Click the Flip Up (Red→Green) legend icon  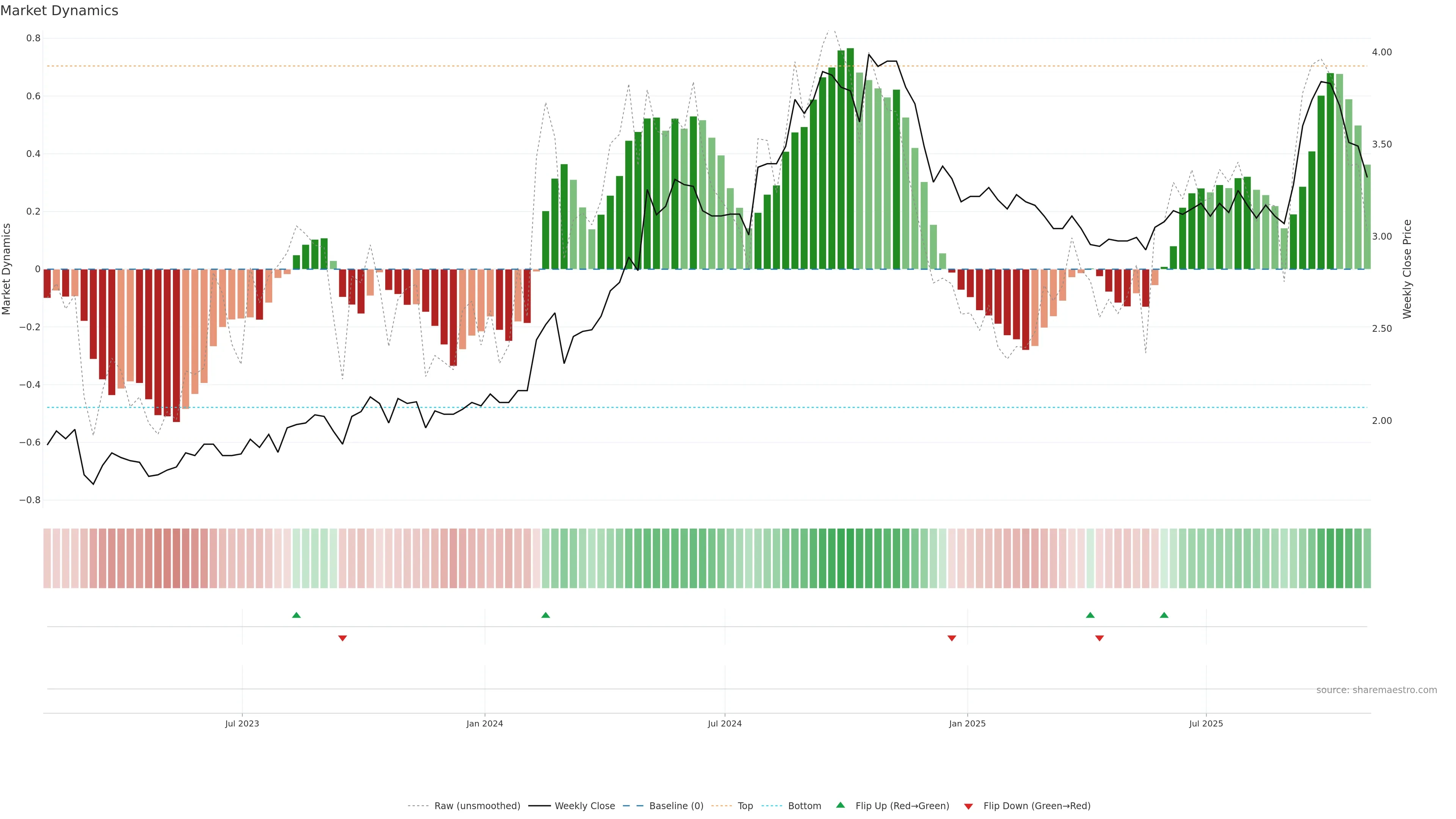(841, 805)
